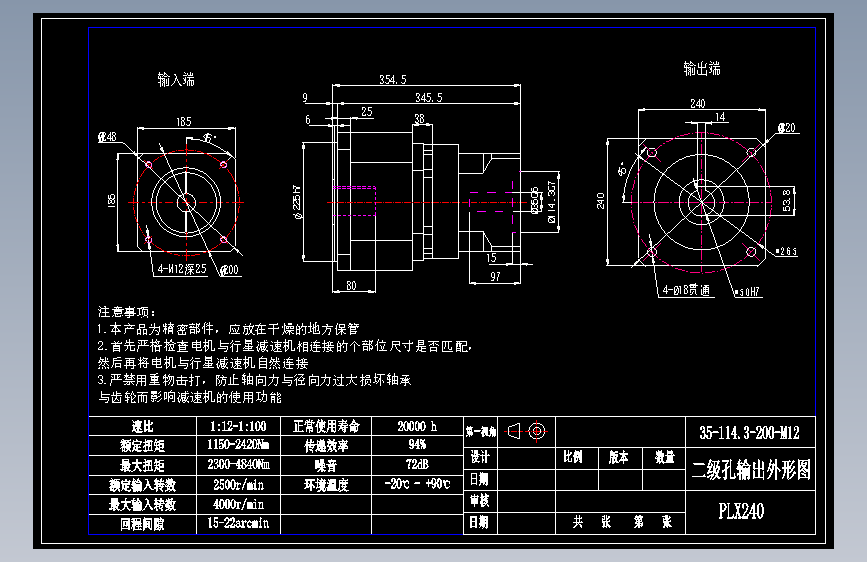Select the '4000r/min' value cell
This screenshot has width=867, height=562.
pyautogui.click(x=238, y=504)
